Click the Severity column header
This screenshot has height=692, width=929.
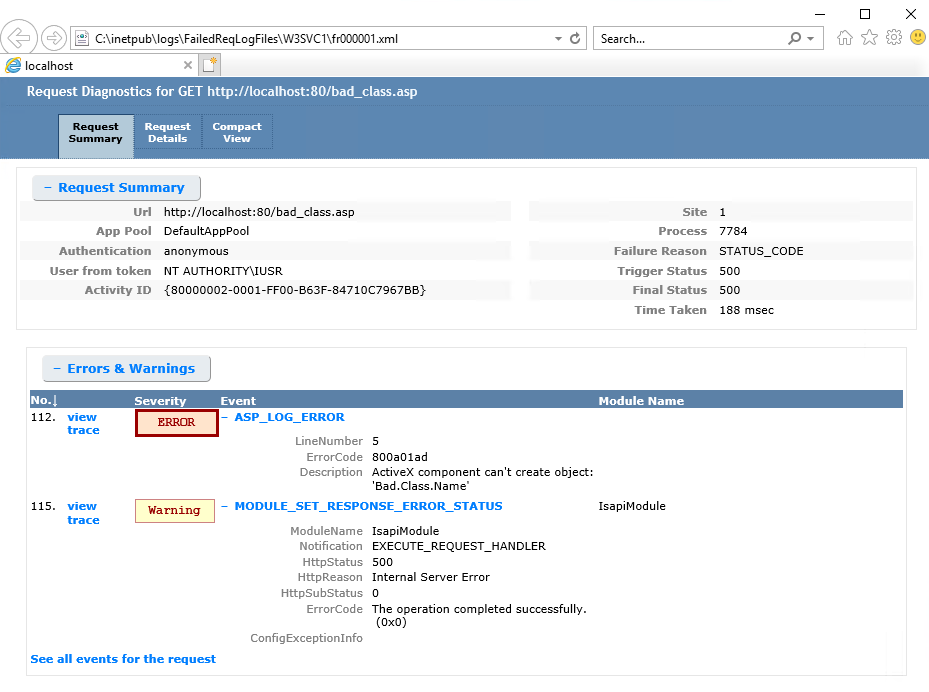point(160,401)
